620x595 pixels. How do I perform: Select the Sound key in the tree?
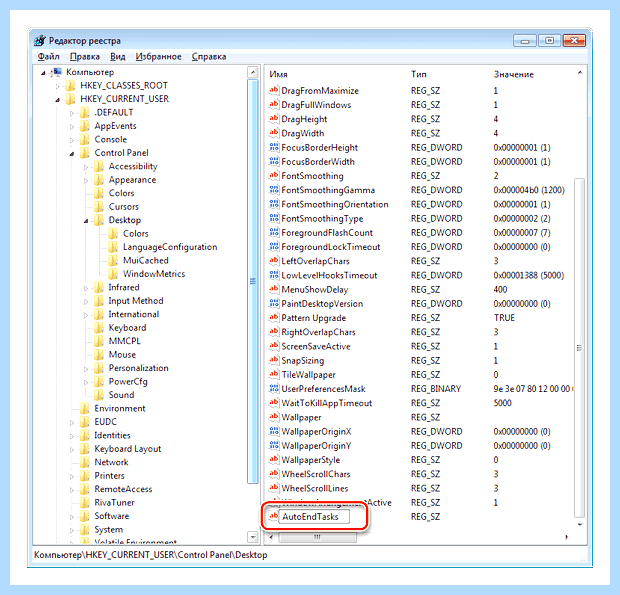pyautogui.click(x=121, y=395)
